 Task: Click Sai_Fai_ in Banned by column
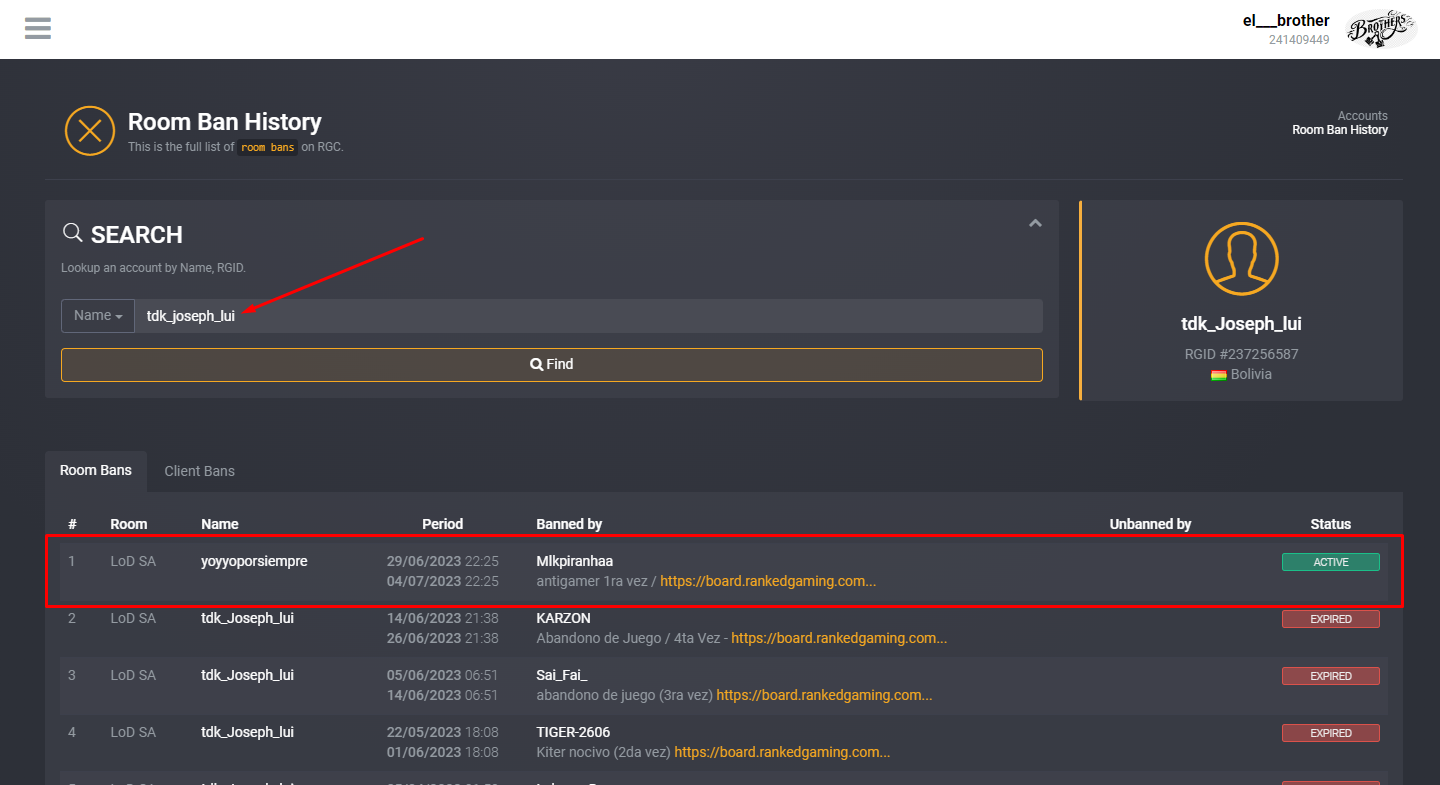click(x=562, y=675)
